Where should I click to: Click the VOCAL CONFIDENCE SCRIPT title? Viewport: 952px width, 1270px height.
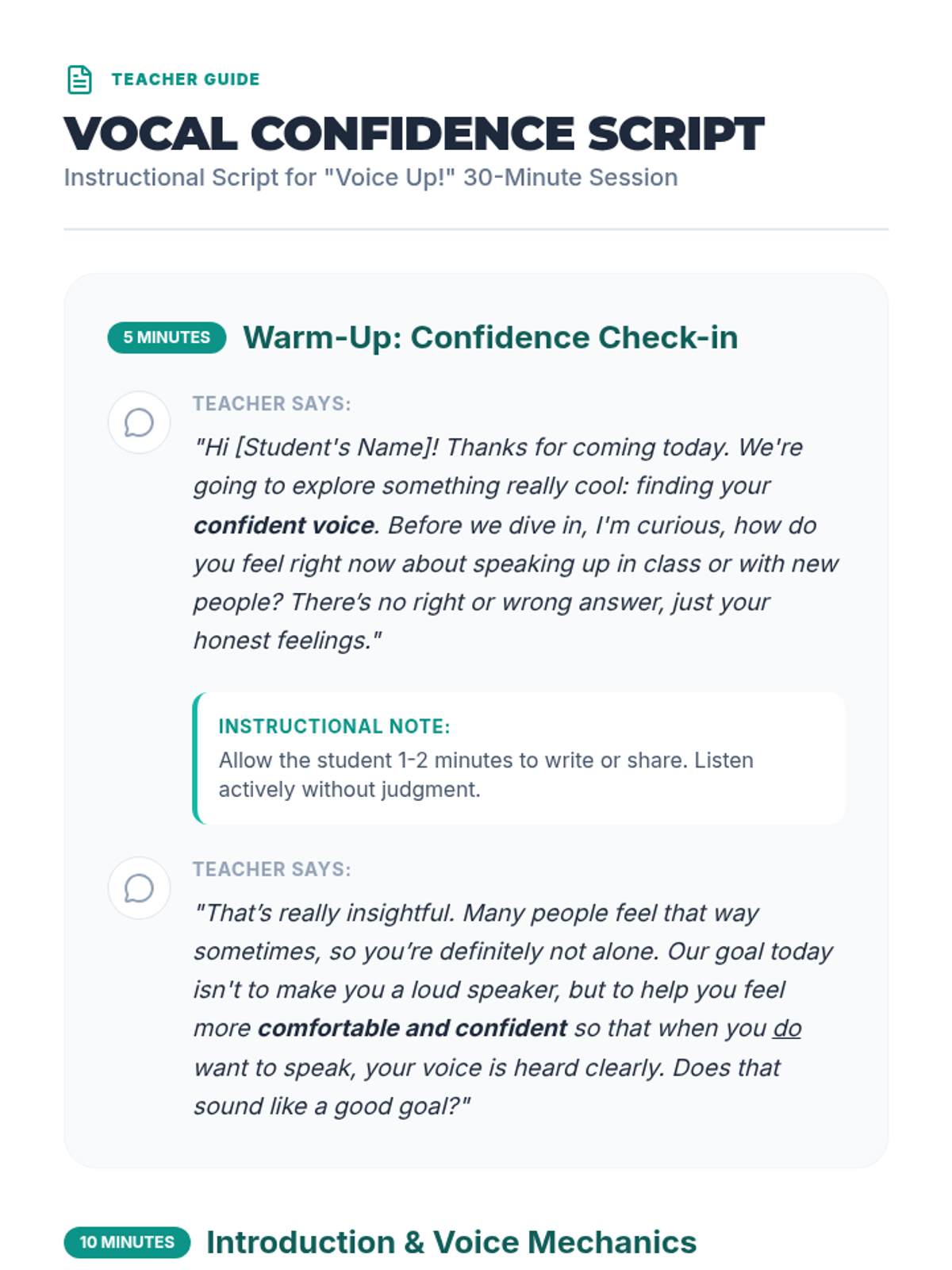coord(413,133)
